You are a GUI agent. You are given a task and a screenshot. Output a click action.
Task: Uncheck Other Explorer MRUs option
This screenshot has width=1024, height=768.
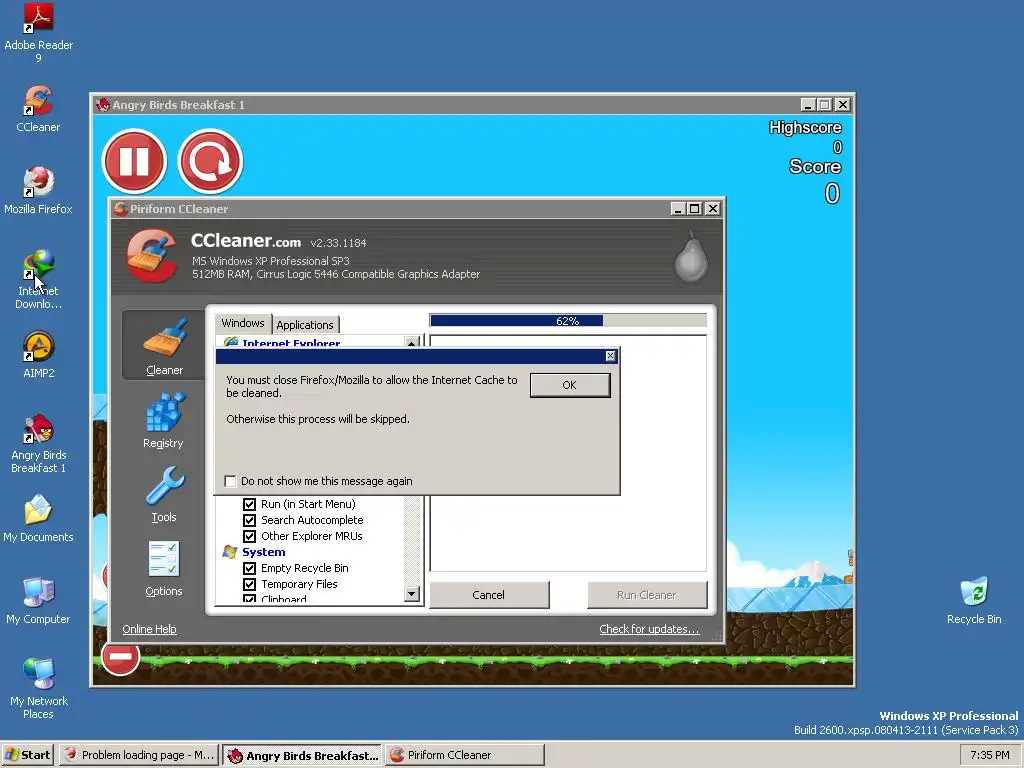(249, 536)
